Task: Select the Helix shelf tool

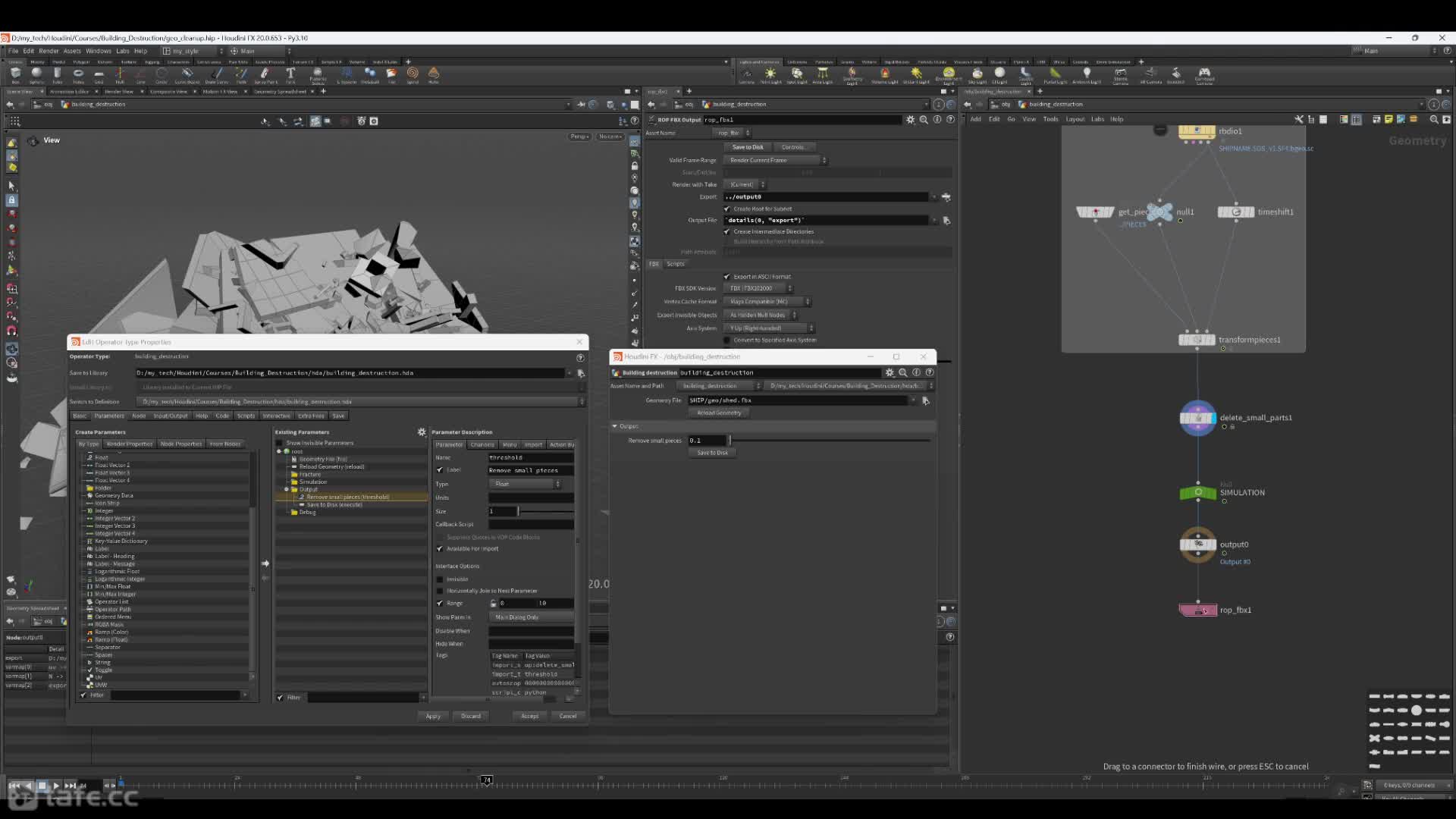Action: pyautogui.click(x=434, y=74)
